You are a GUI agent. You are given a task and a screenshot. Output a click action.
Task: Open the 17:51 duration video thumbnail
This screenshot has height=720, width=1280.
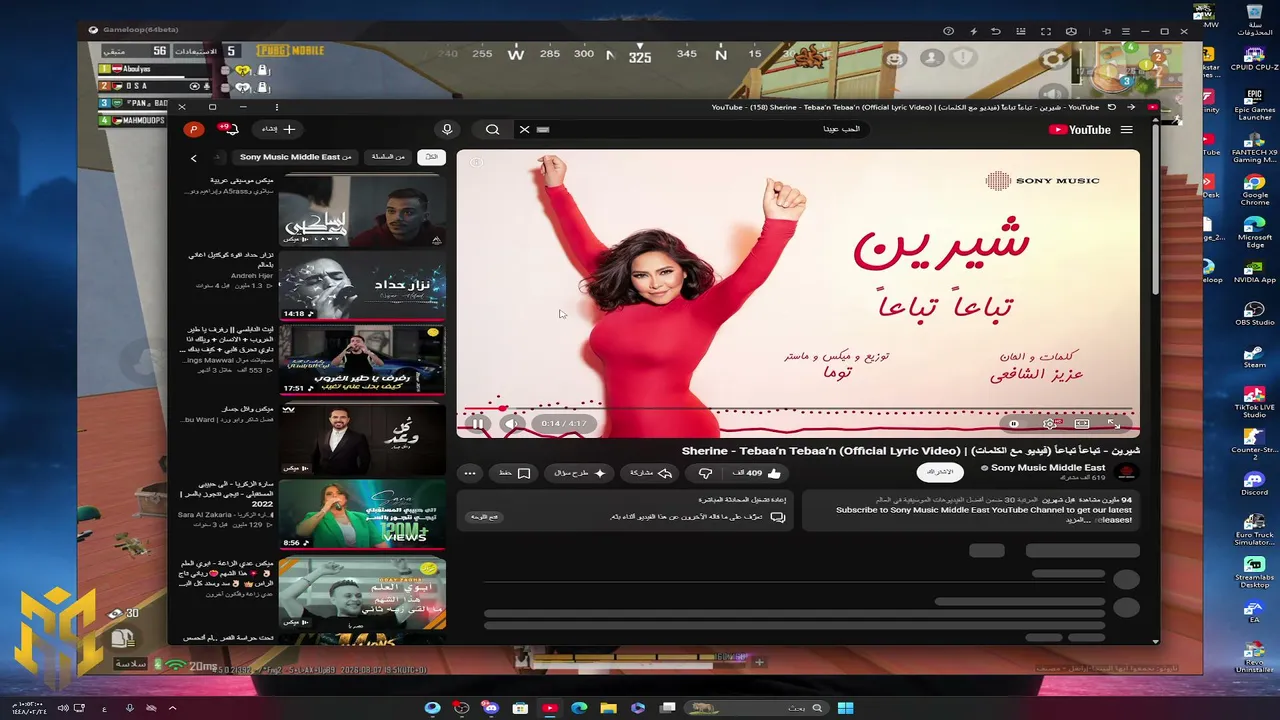pyautogui.click(x=362, y=360)
